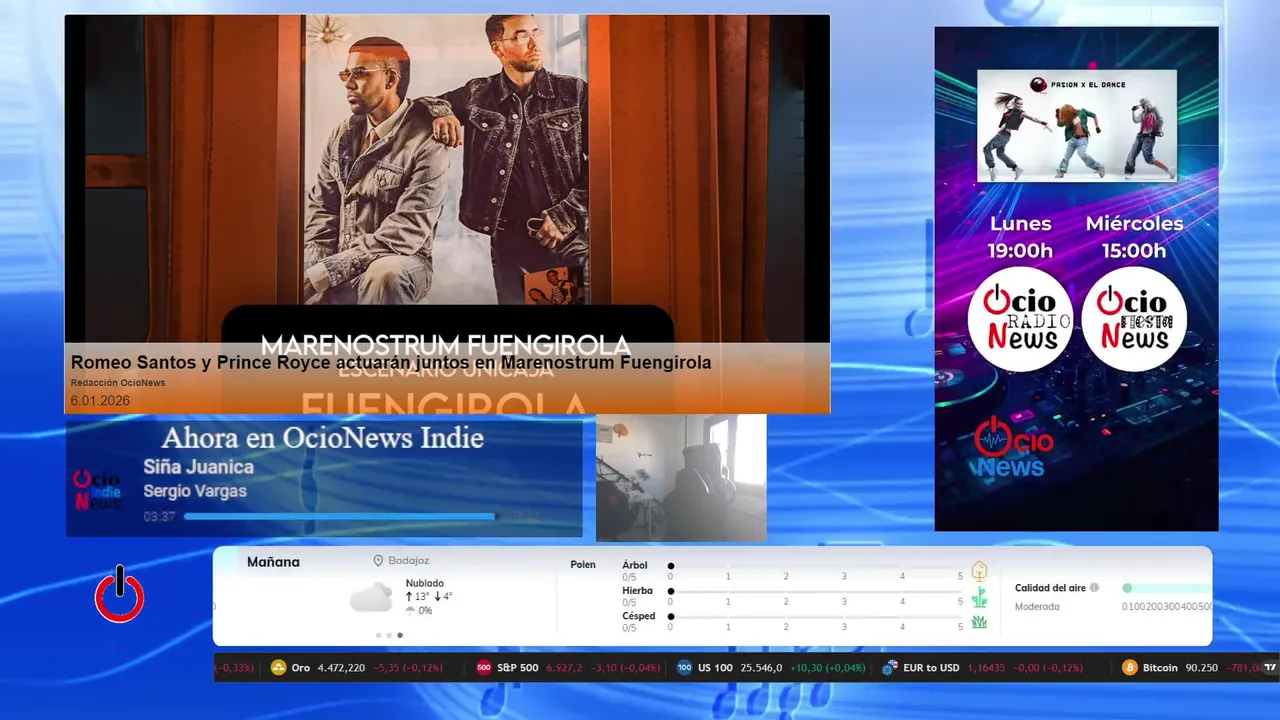Select the third weather carousel dot
Viewport: 1280px width, 720px height.
click(400, 635)
